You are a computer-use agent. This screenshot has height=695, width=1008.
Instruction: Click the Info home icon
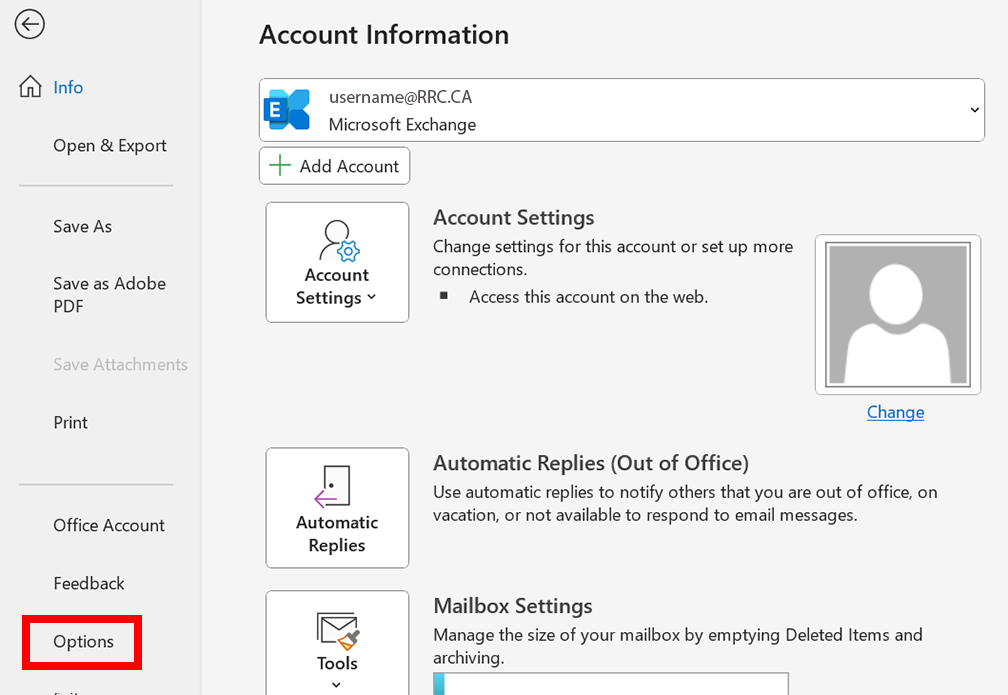pyautogui.click(x=31, y=87)
